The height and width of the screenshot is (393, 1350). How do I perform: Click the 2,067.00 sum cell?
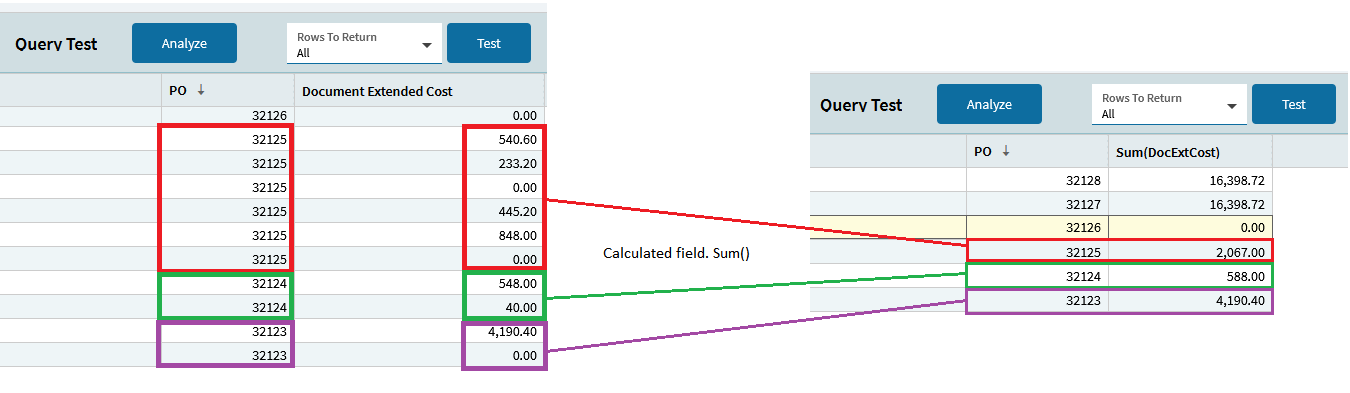1190,252
